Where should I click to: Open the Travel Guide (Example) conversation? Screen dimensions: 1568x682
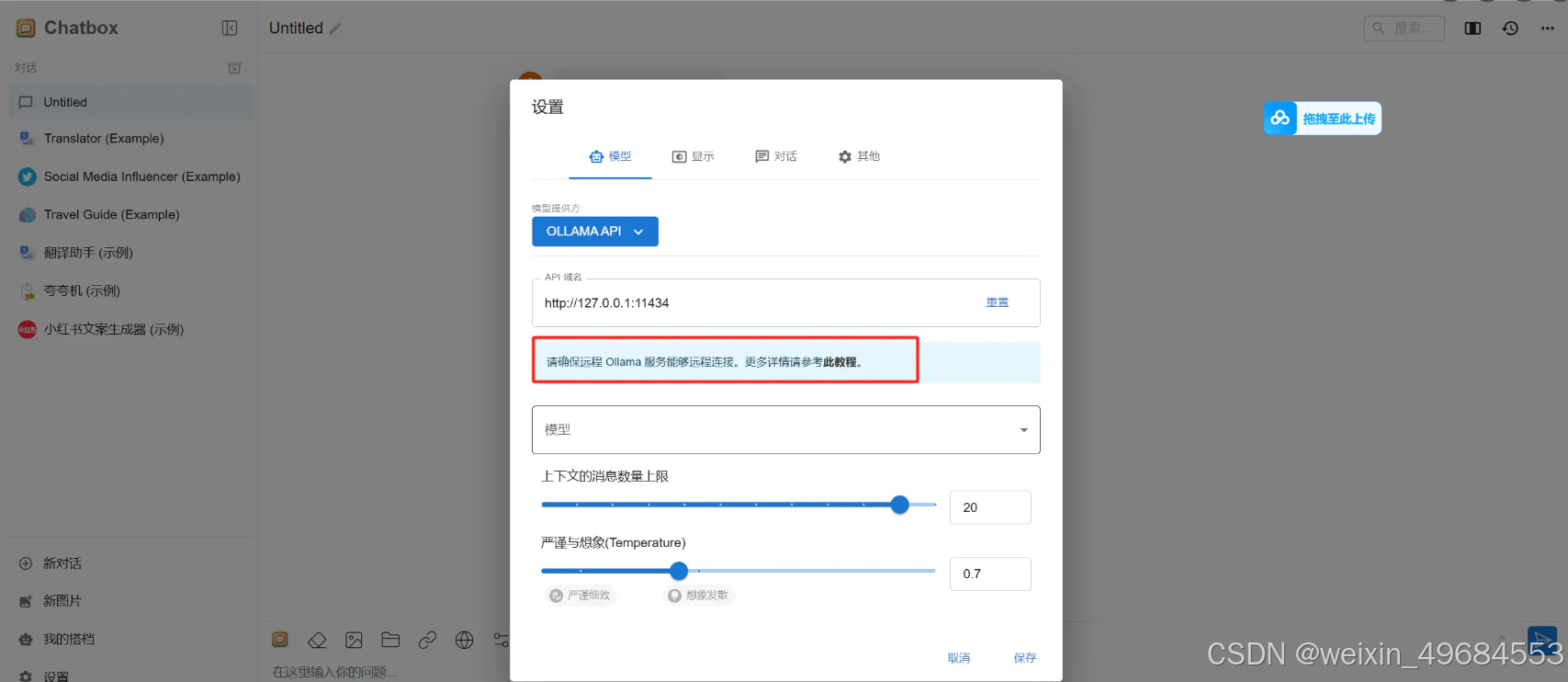point(130,215)
